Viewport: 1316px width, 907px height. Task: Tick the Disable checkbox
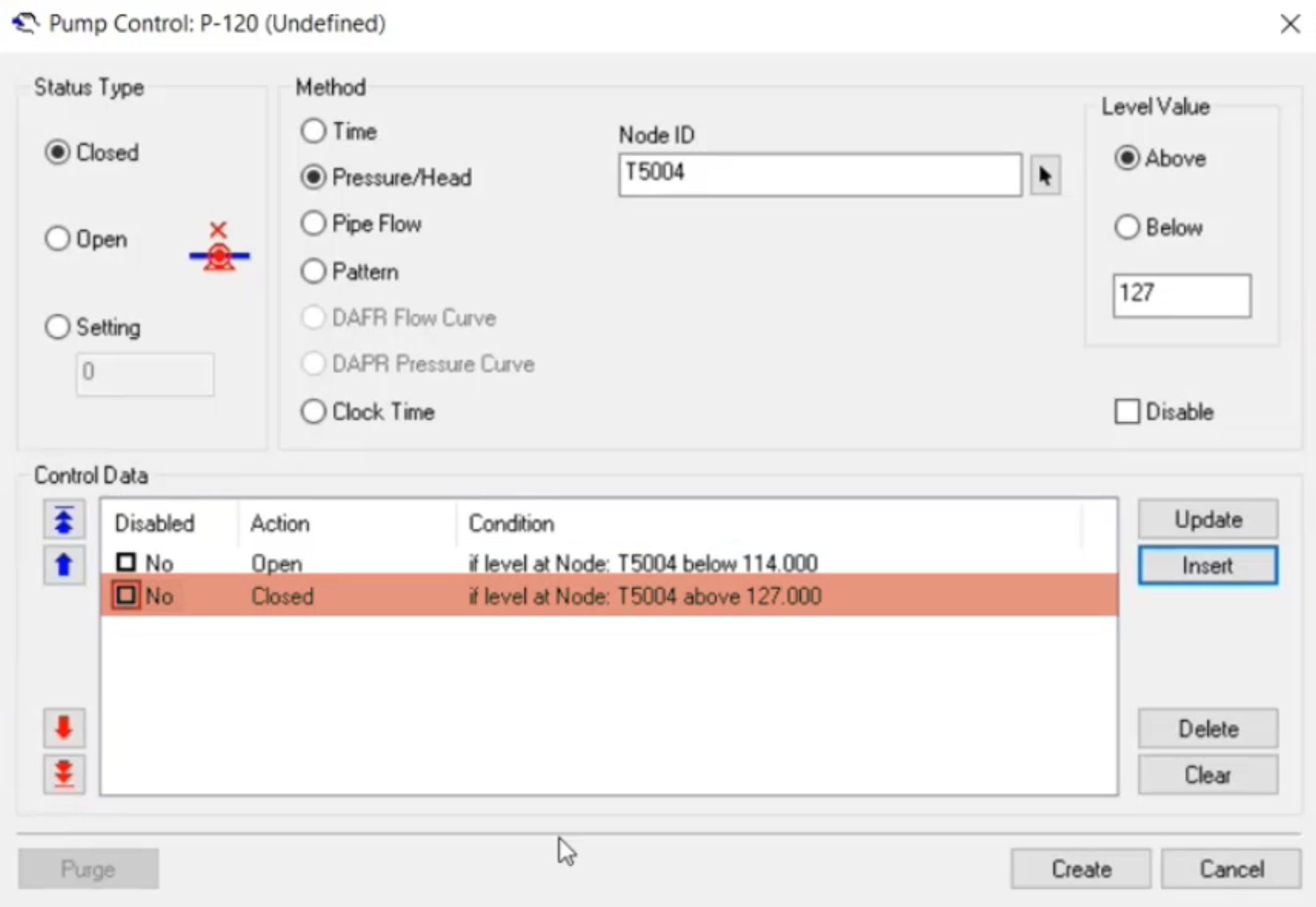tap(1164, 411)
